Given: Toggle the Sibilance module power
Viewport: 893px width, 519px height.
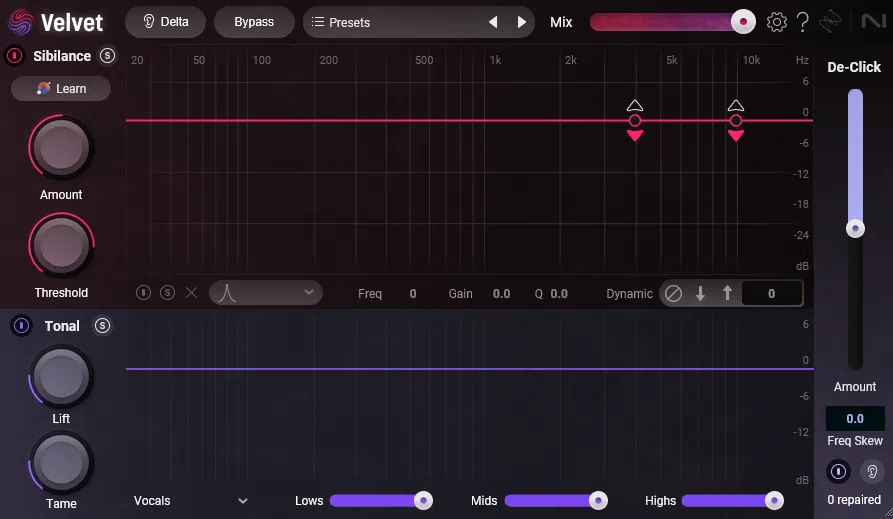Looking at the screenshot, I should [x=14, y=56].
